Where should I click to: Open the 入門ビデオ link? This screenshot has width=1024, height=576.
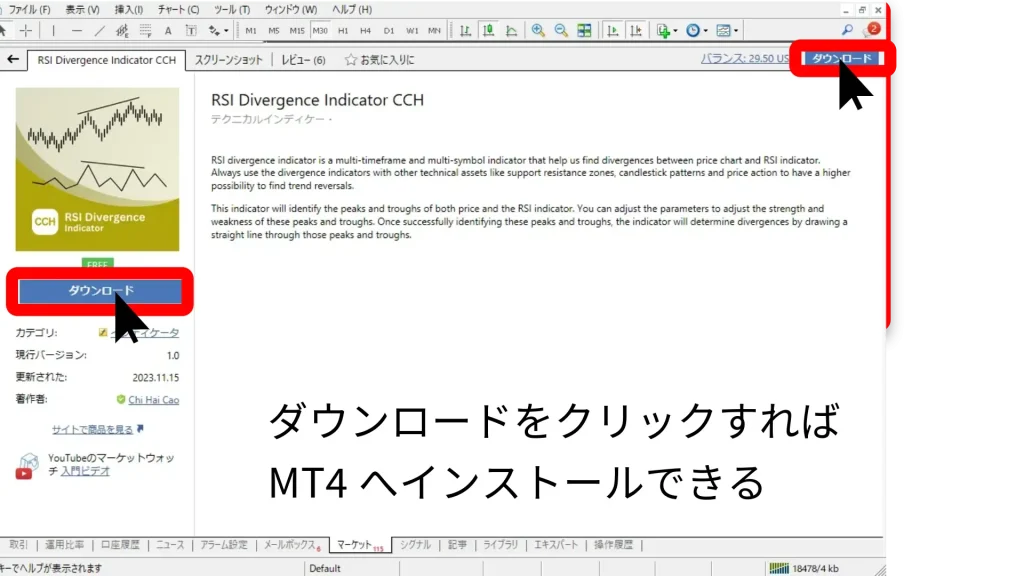(x=85, y=471)
